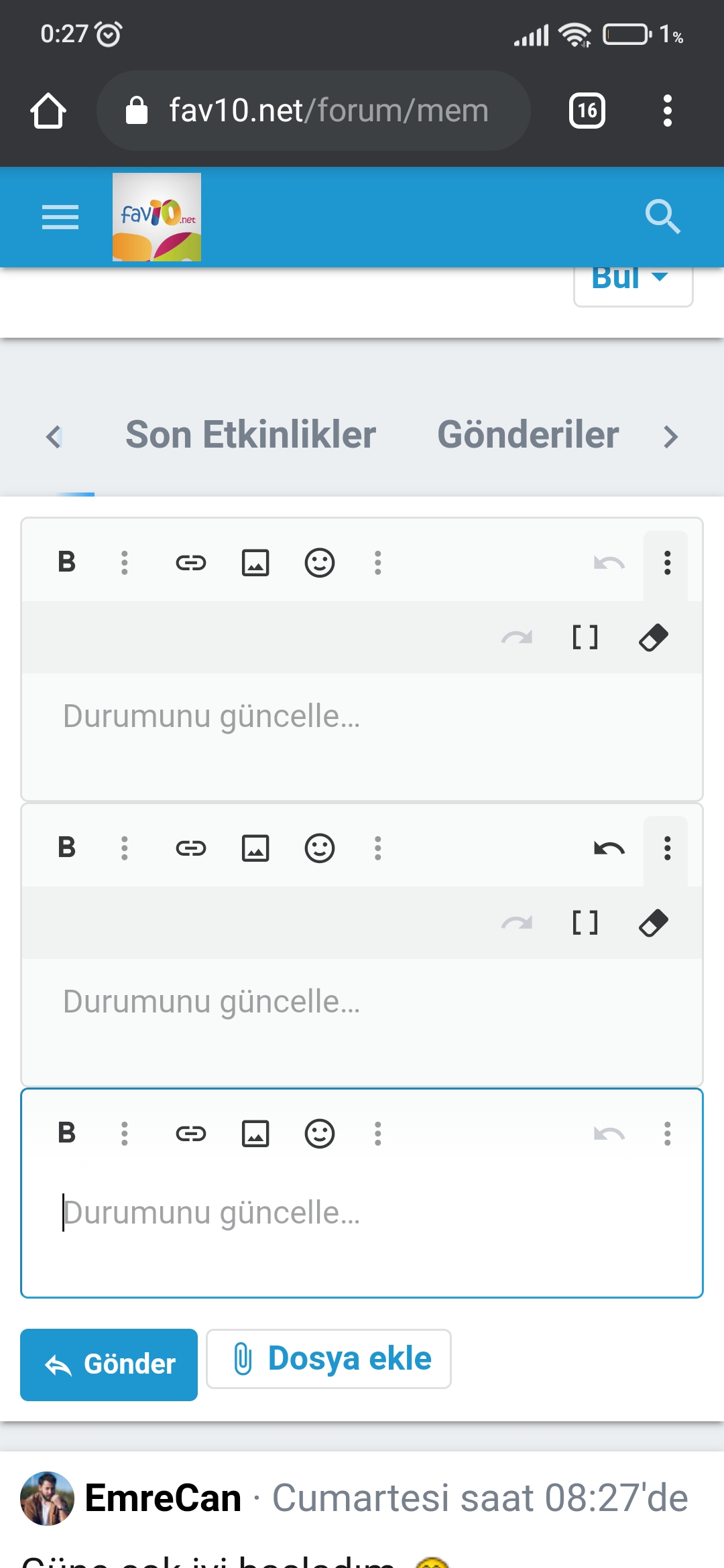Undo in the second editor toolbar
Image resolution: width=724 pixels, height=1568 pixels.
609,848
